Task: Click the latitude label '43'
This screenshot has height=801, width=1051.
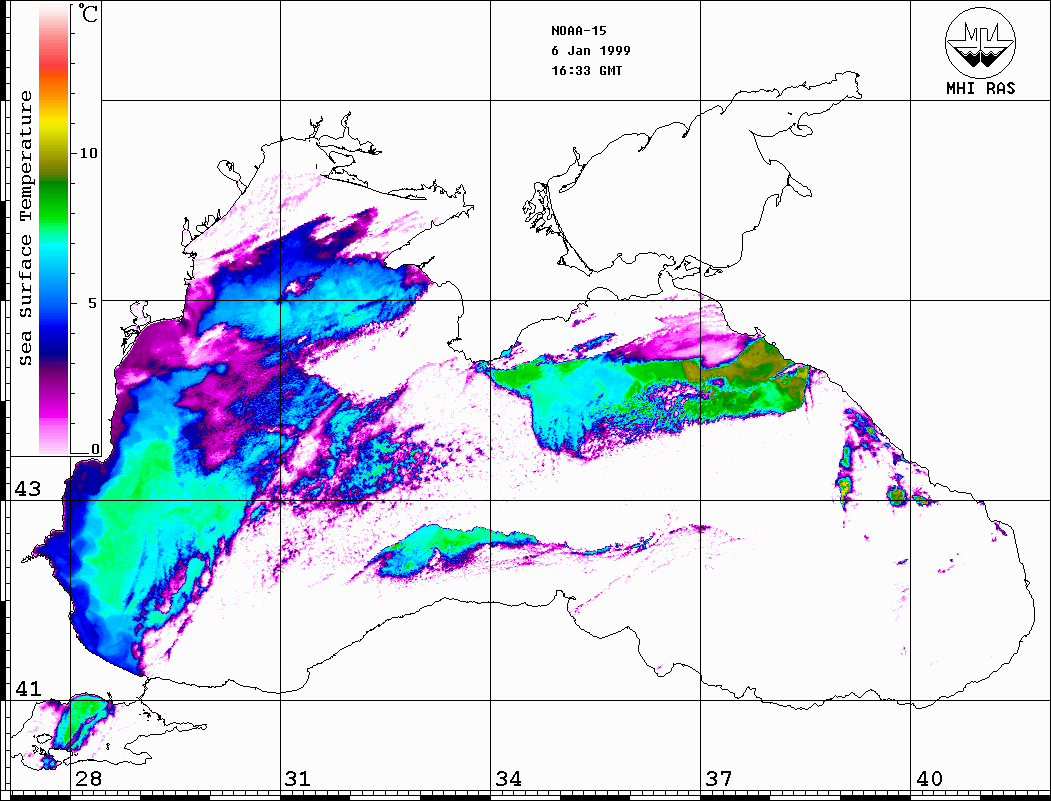Action: (27, 489)
